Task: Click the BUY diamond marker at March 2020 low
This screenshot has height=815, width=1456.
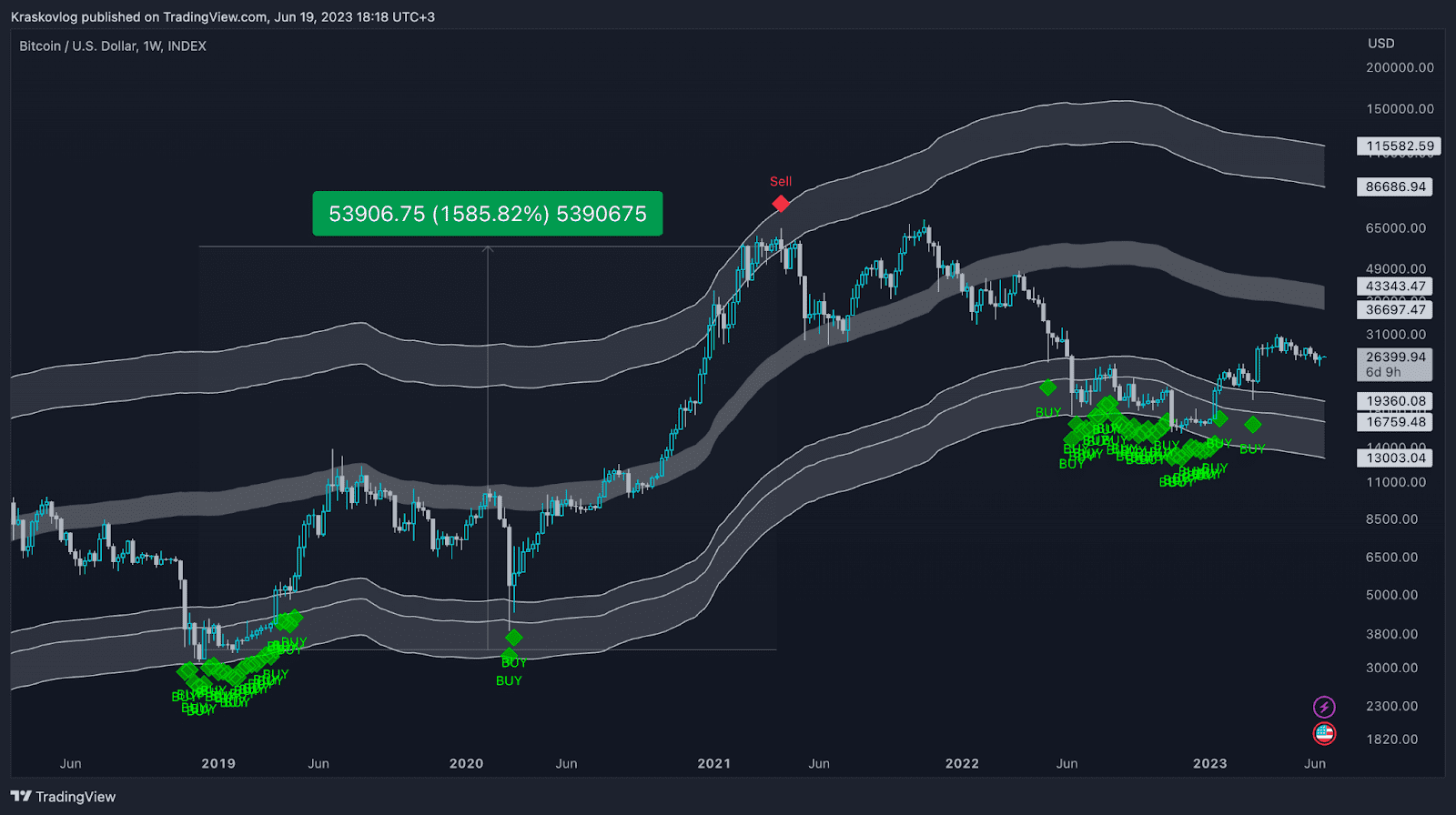Action: (514, 638)
